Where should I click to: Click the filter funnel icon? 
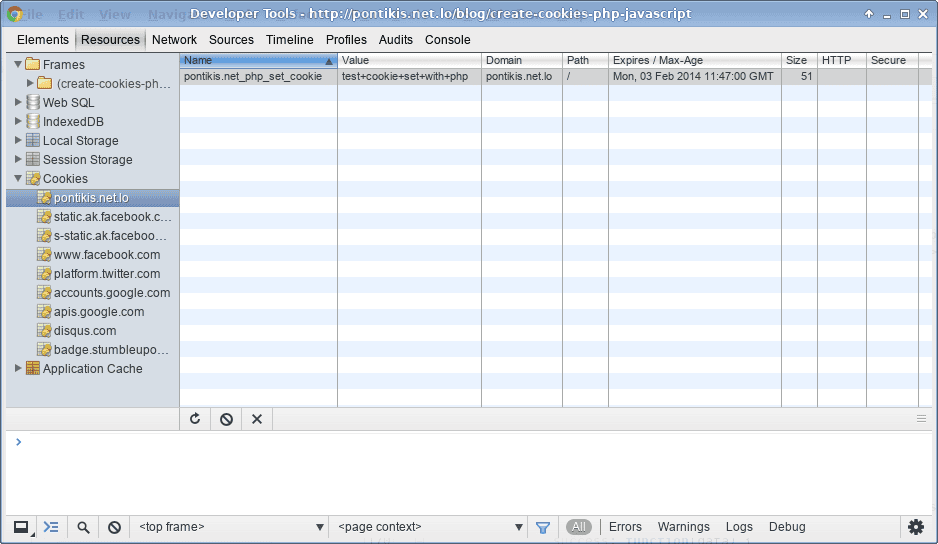[543, 527]
